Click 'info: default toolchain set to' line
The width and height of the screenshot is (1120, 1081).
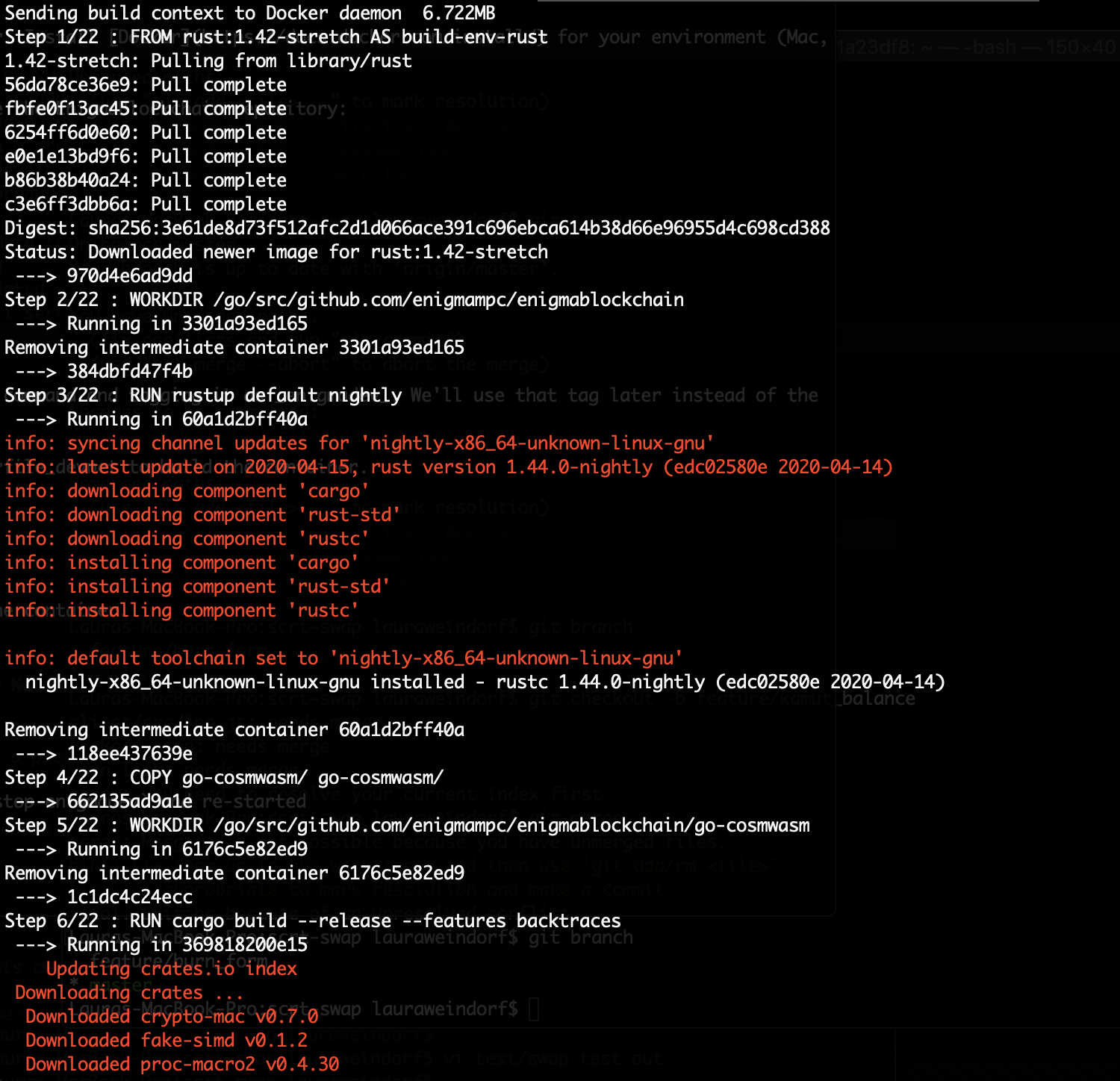point(343,658)
